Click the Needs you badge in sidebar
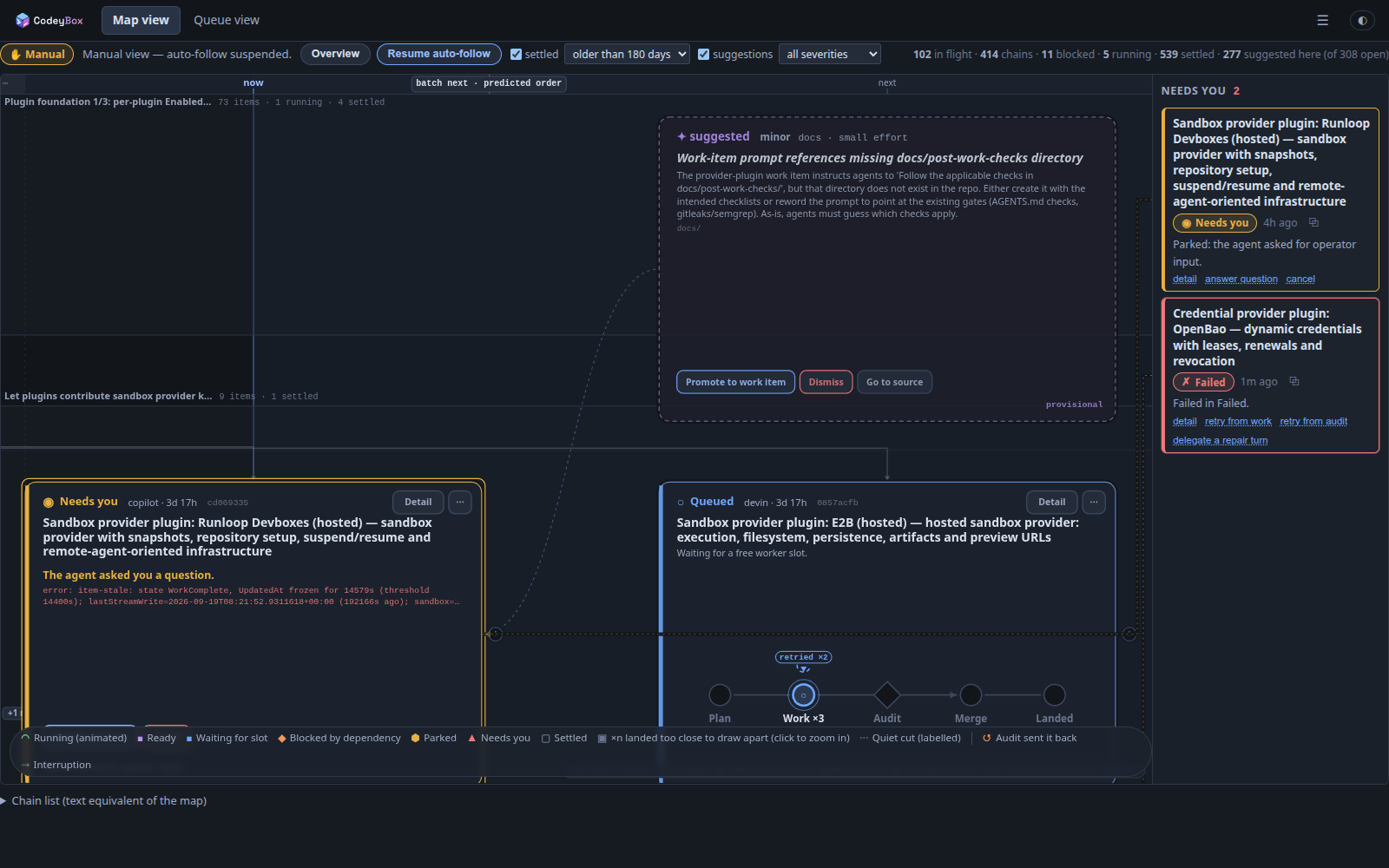Viewport: 1389px width, 868px height. [1215, 223]
